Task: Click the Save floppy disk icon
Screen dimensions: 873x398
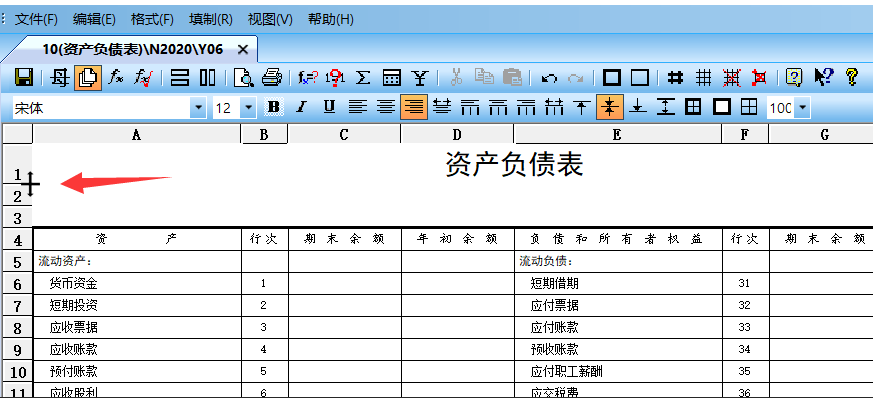Action: (x=23, y=78)
